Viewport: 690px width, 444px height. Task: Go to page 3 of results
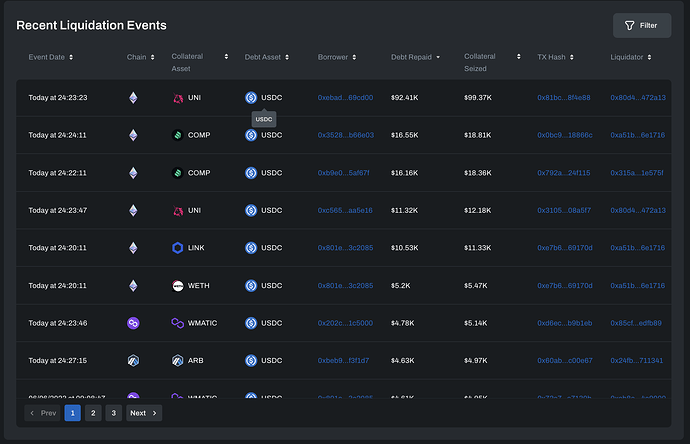(113, 413)
